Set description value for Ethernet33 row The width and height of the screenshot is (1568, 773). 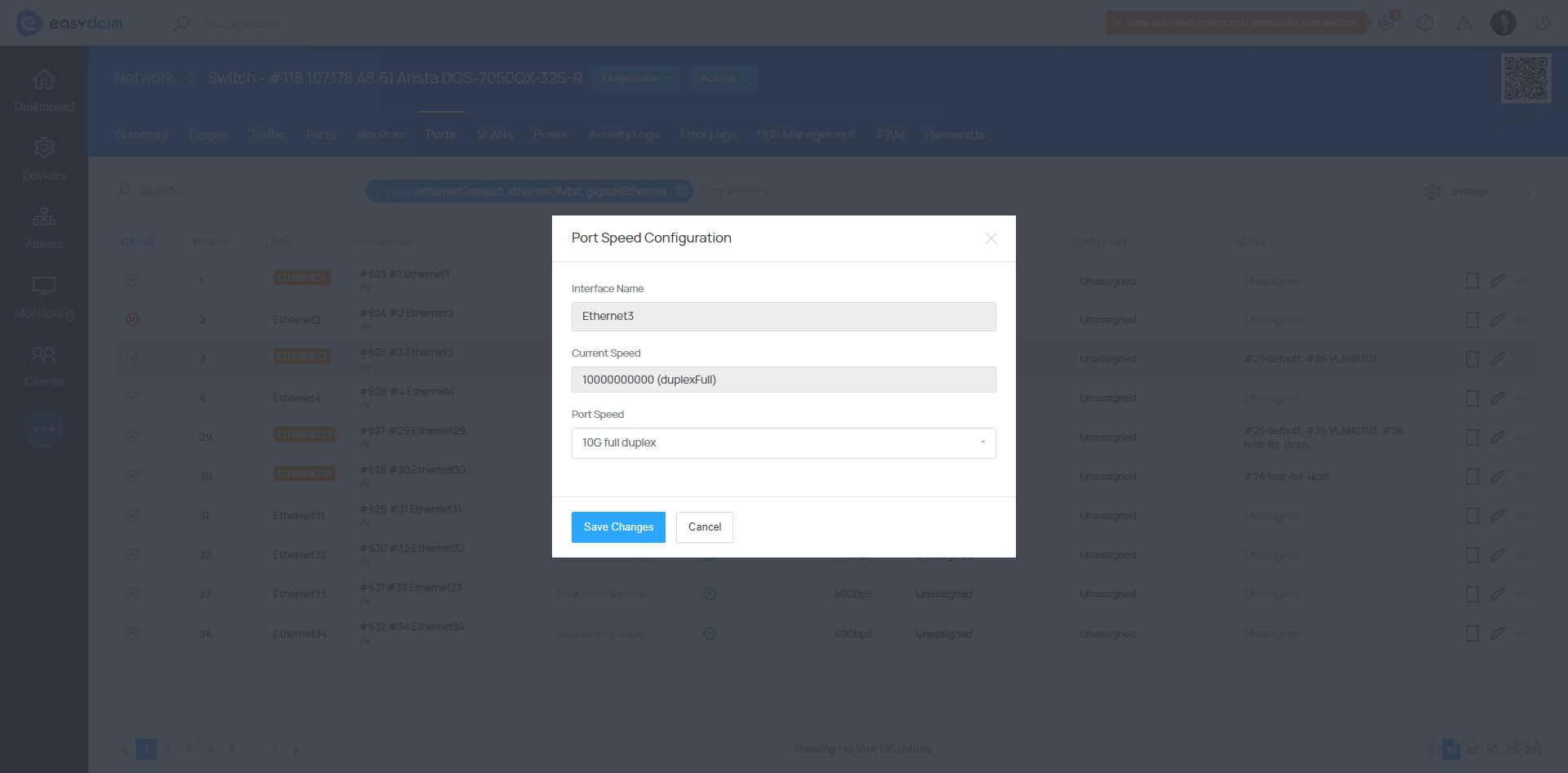click(x=602, y=594)
